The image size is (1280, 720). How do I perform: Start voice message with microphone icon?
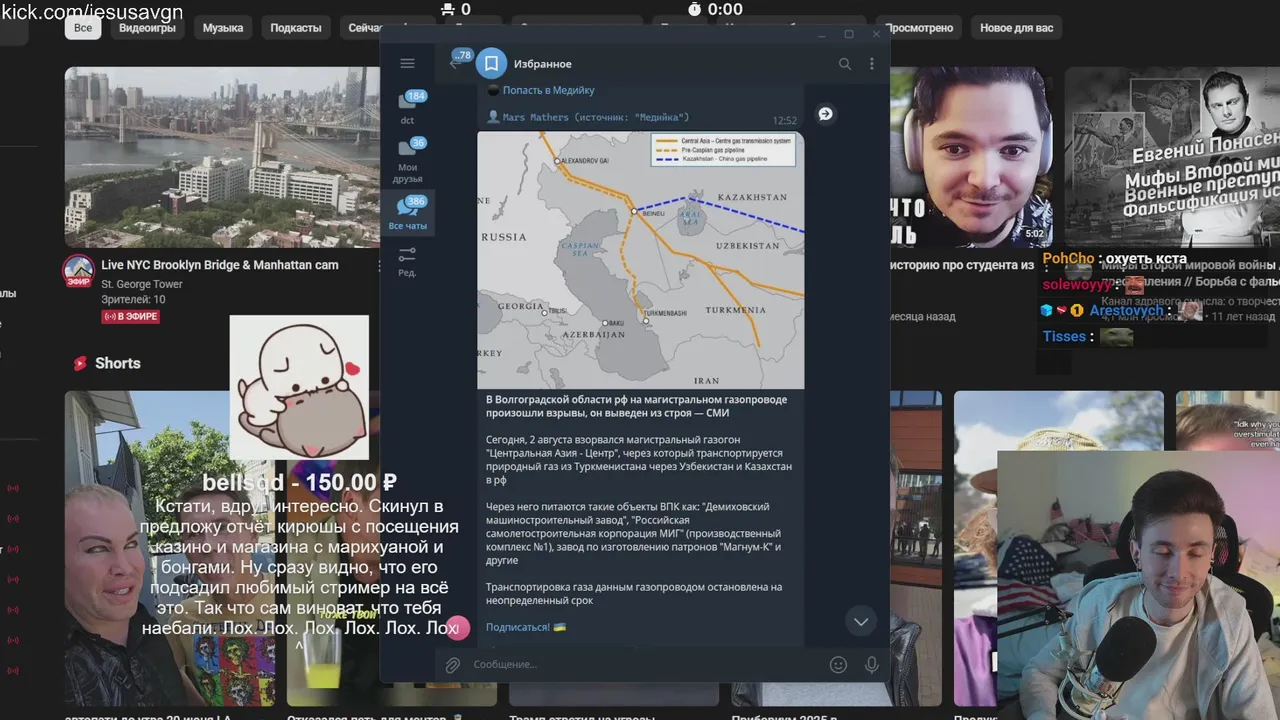tap(871, 665)
